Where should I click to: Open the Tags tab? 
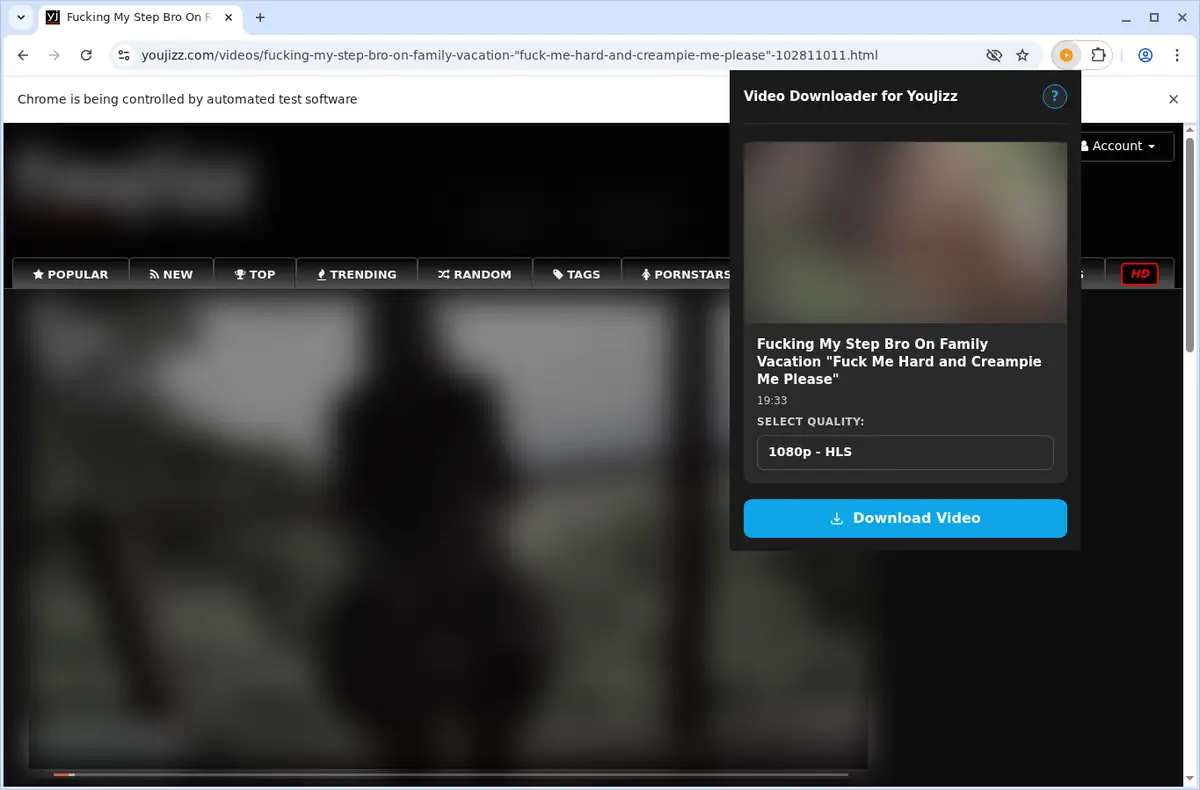pyautogui.click(x=577, y=274)
